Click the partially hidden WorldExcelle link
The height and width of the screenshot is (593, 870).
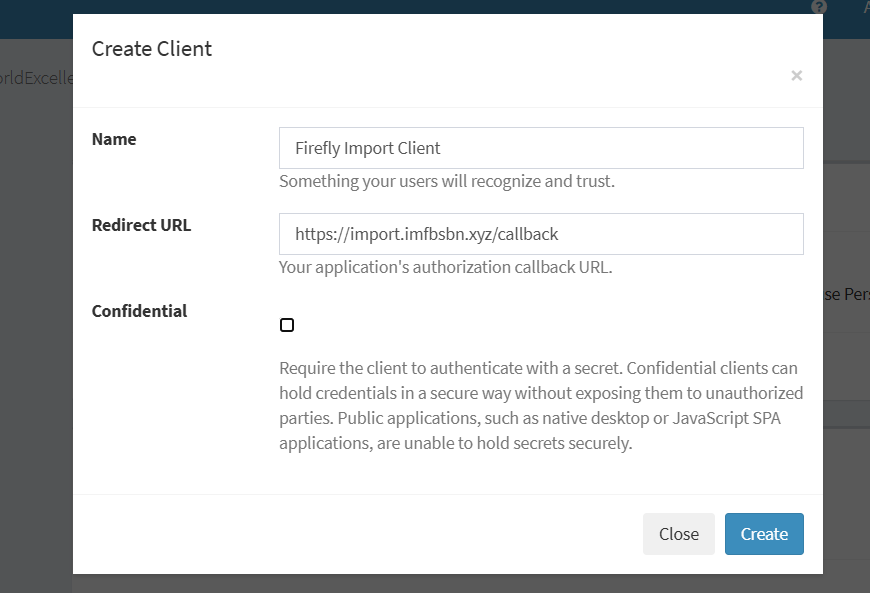pos(36,78)
